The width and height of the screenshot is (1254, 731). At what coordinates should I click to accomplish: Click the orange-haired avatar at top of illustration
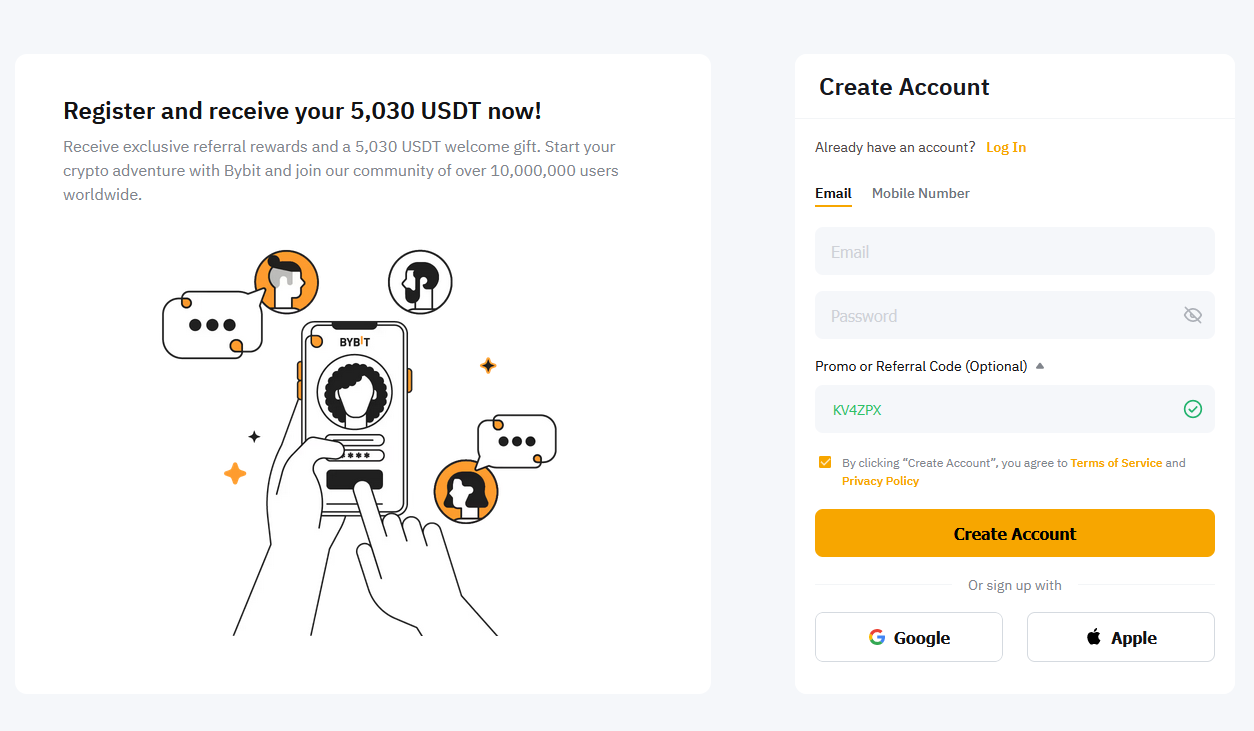click(286, 282)
